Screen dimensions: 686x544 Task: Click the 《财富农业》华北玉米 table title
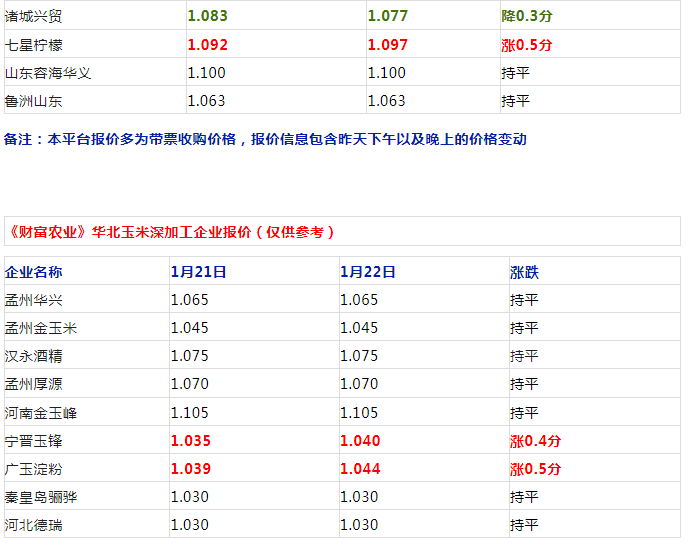170,232
